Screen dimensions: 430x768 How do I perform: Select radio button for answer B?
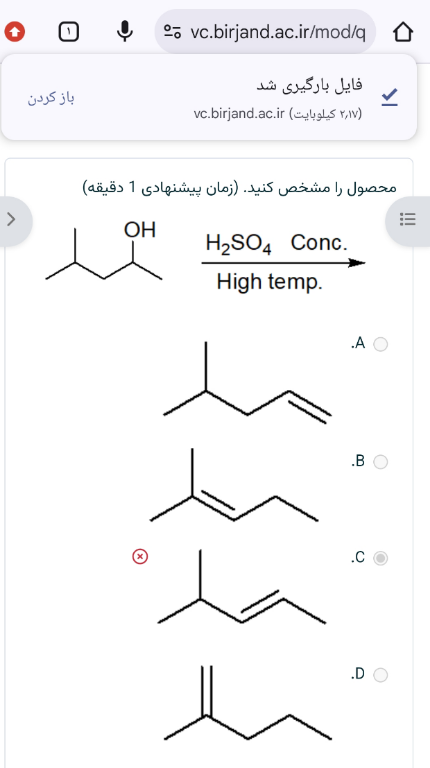click(x=381, y=462)
